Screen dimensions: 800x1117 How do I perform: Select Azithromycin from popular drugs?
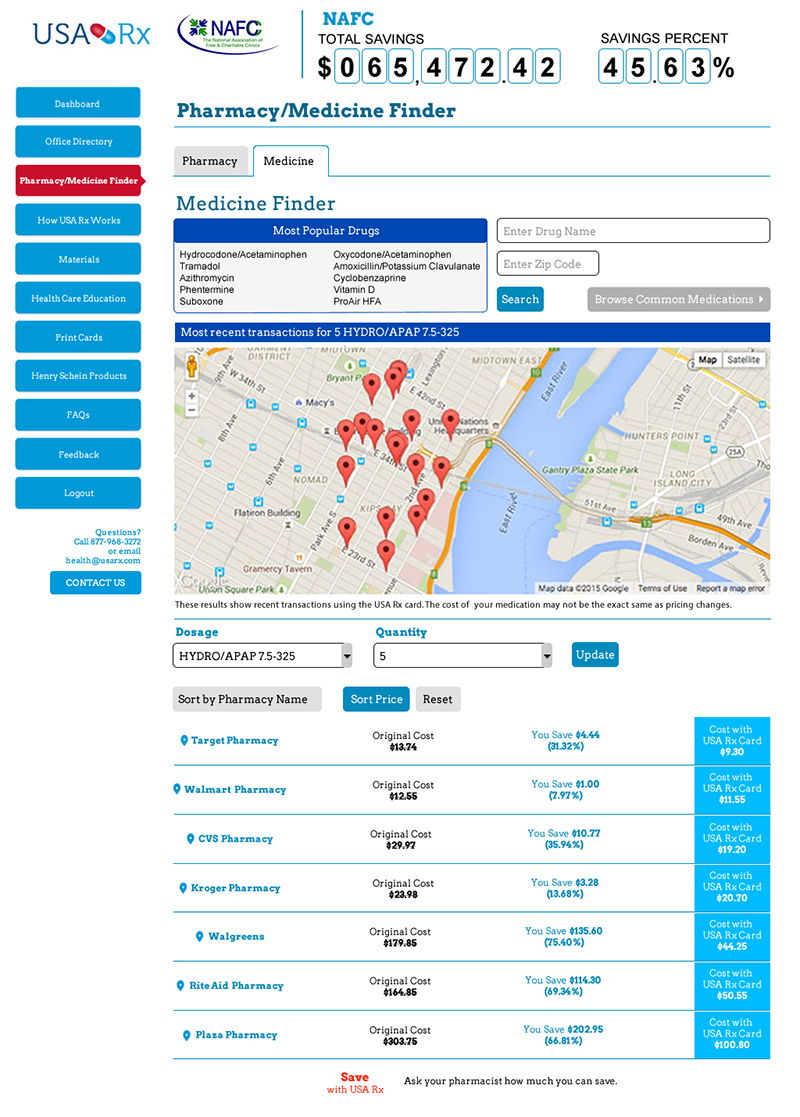(x=207, y=278)
